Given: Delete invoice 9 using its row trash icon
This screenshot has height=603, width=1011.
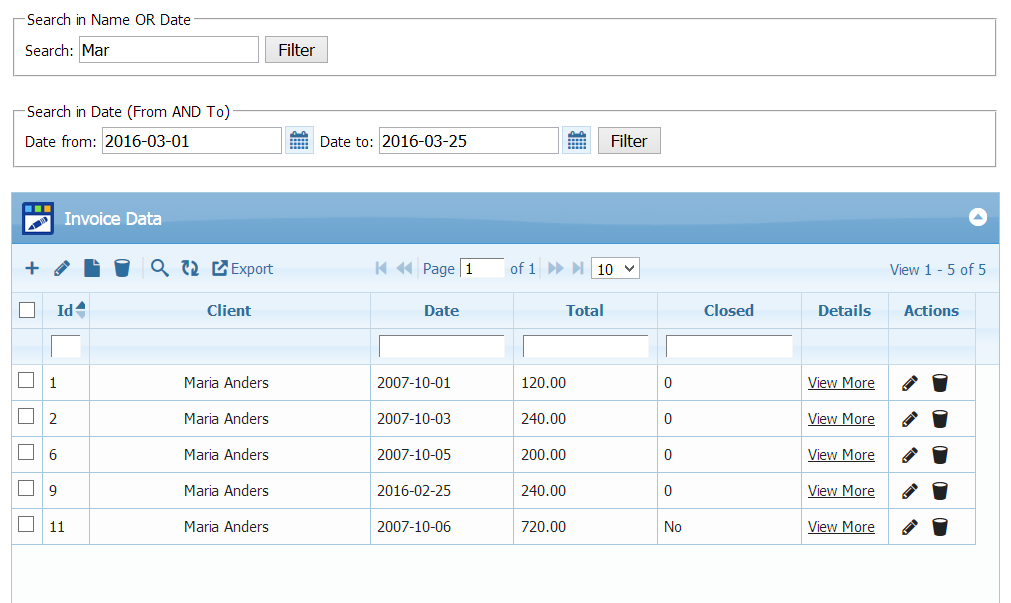Looking at the screenshot, I should tap(940, 491).
